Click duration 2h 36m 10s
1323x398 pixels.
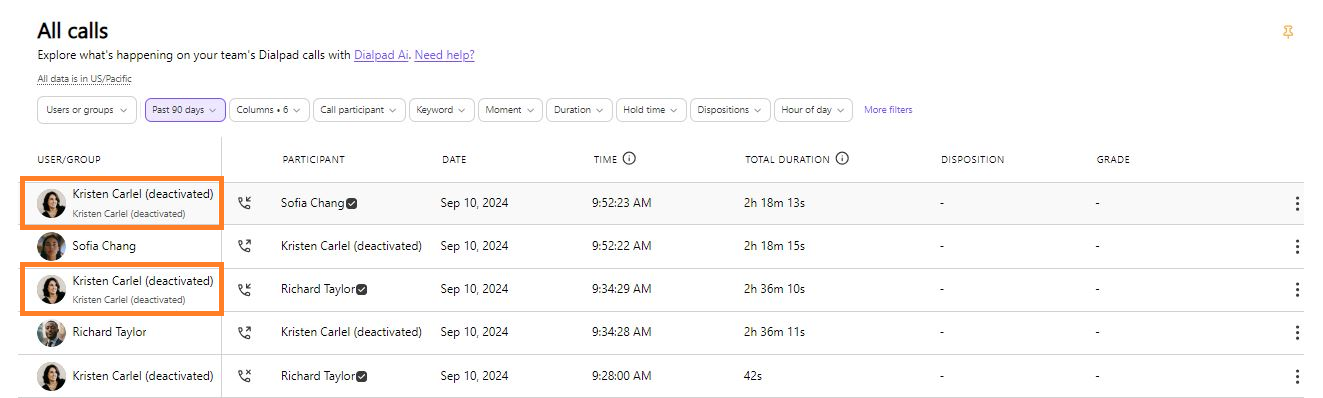tap(775, 289)
